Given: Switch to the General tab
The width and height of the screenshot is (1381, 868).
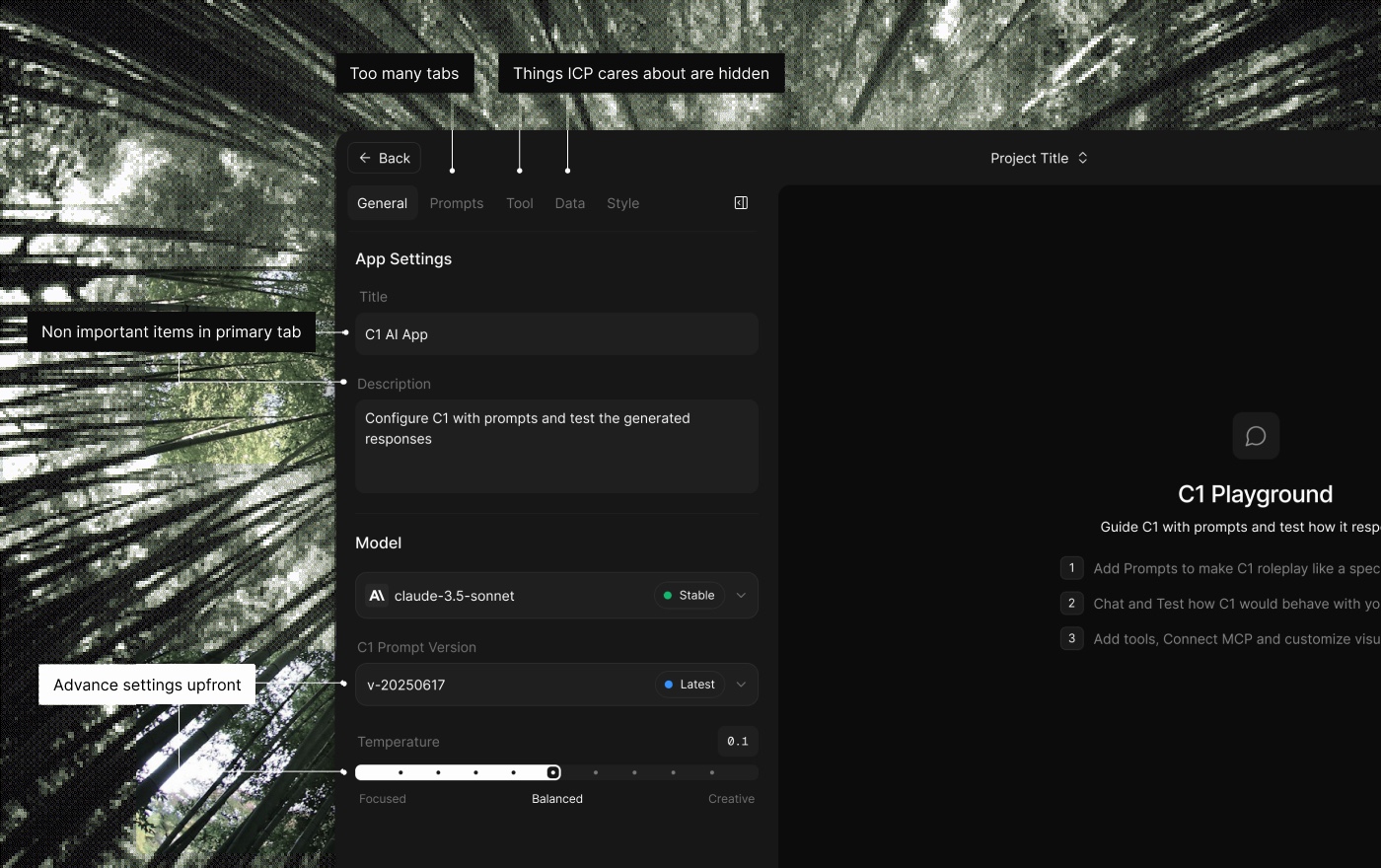Looking at the screenshot, I should [x=382, y=203].
